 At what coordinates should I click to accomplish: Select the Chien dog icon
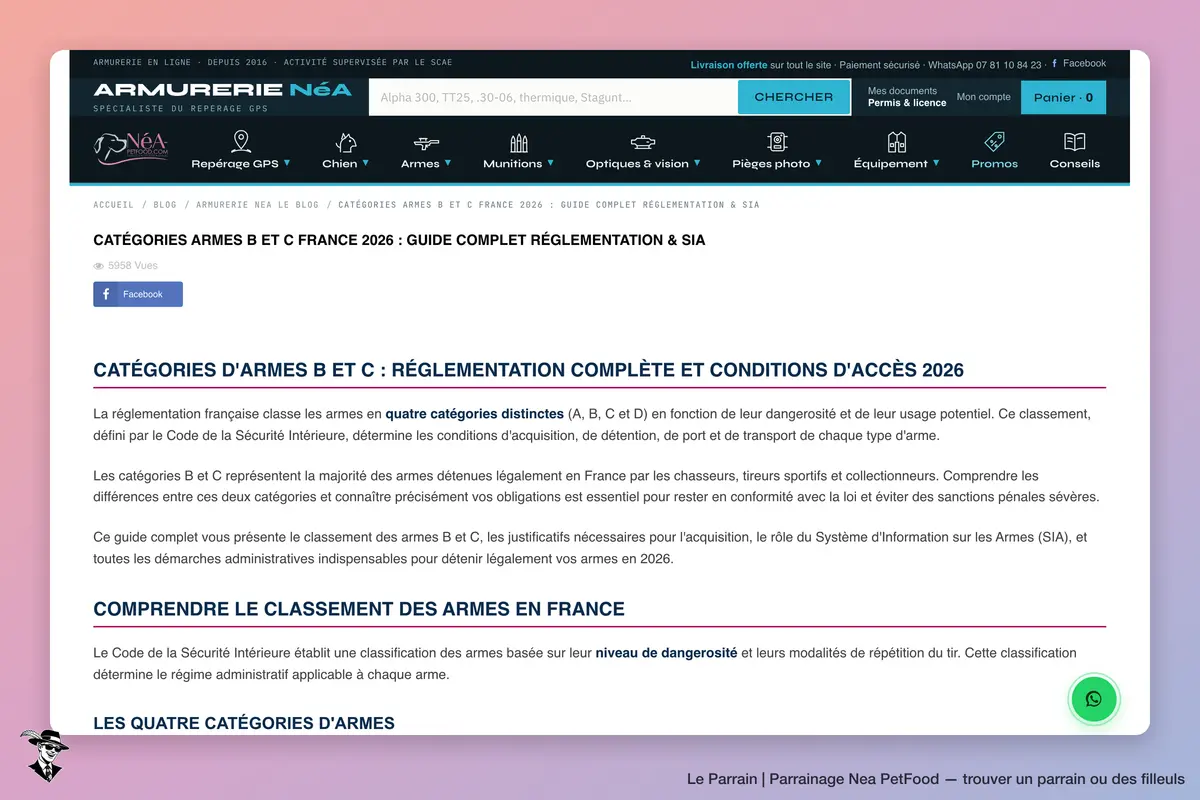coord(346,142)
